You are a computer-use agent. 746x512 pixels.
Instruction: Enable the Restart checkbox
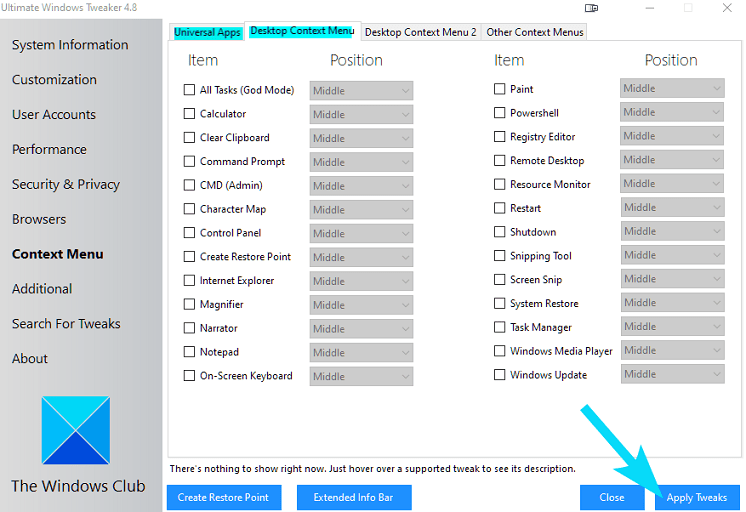500,208
